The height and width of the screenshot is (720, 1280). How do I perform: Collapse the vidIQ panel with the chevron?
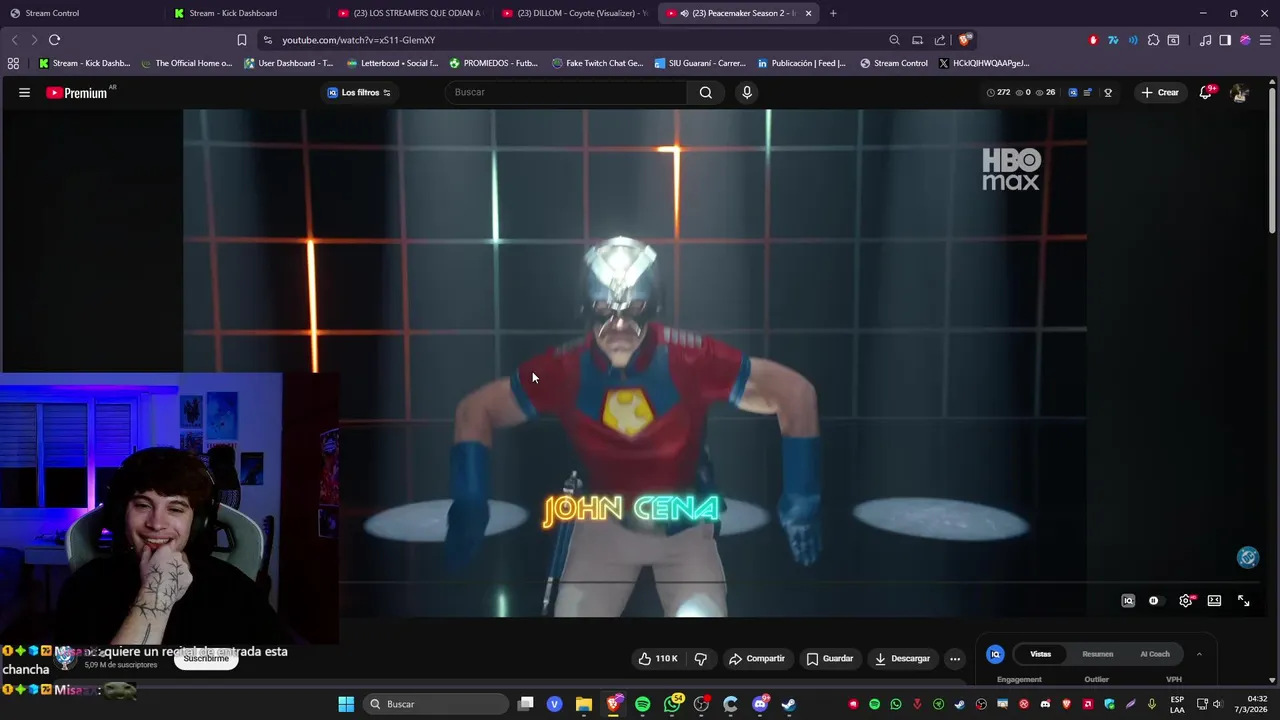(x=1199, y=654)
